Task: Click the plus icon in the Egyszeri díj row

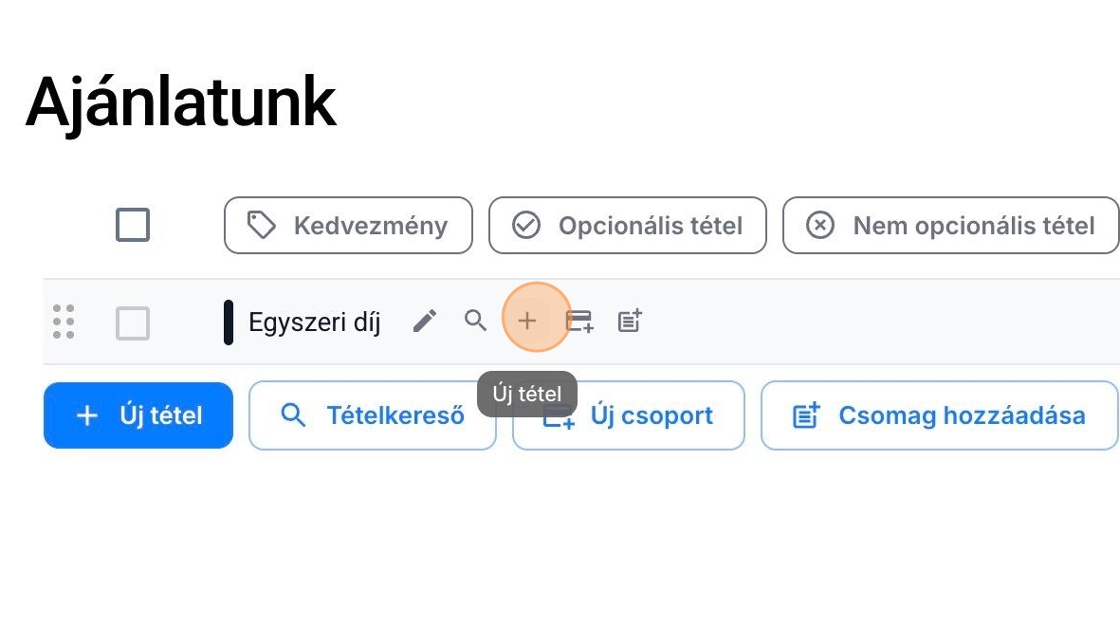Action: point(527,321)
